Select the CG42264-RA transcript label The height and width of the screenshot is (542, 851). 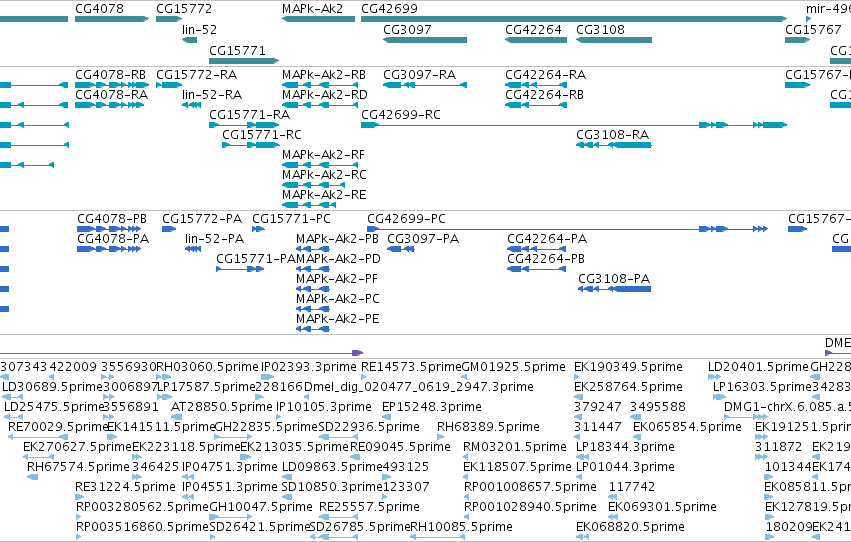(545, 74)
